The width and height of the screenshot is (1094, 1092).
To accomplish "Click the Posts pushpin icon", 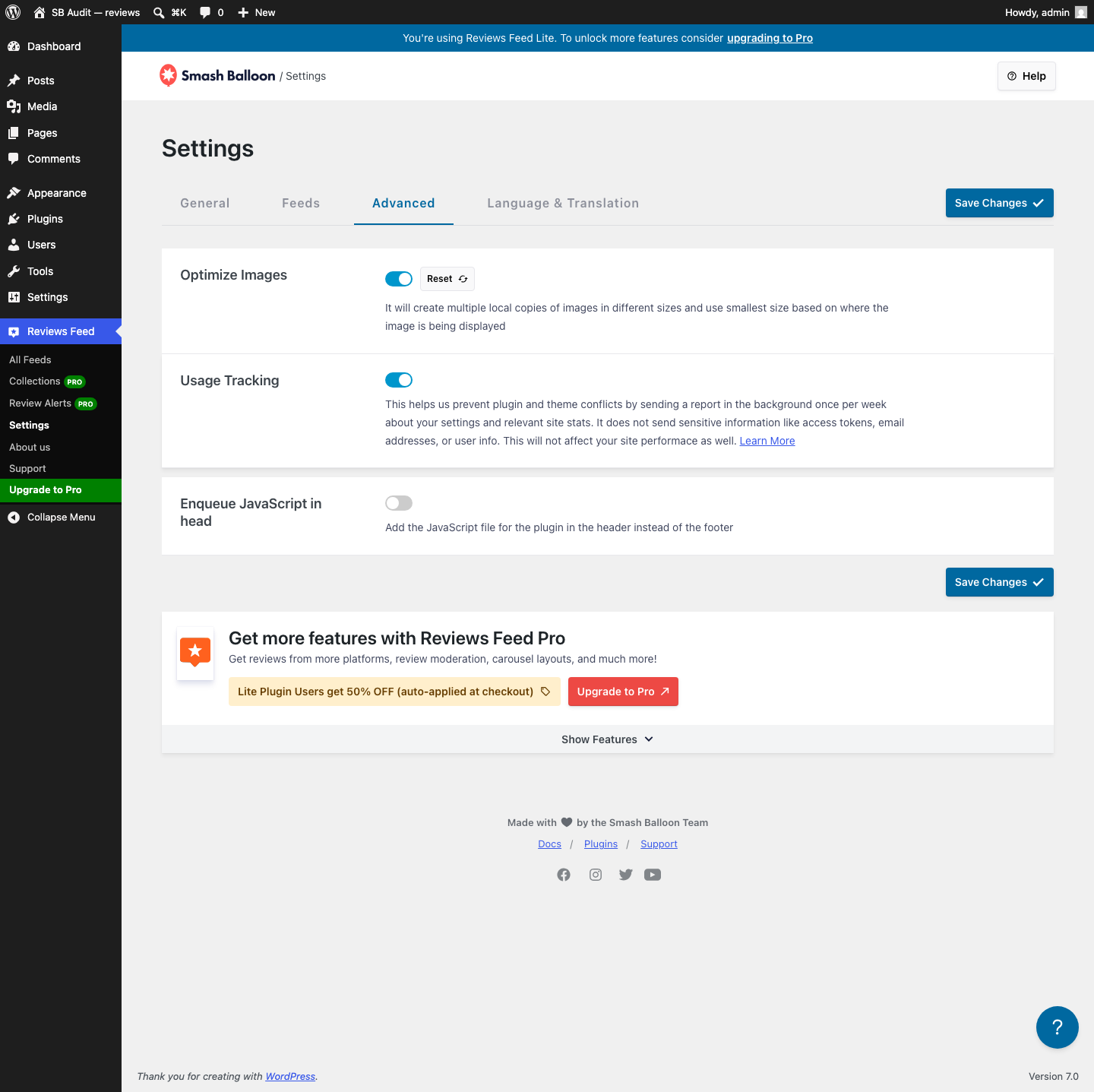I will (x=14, y=81).
